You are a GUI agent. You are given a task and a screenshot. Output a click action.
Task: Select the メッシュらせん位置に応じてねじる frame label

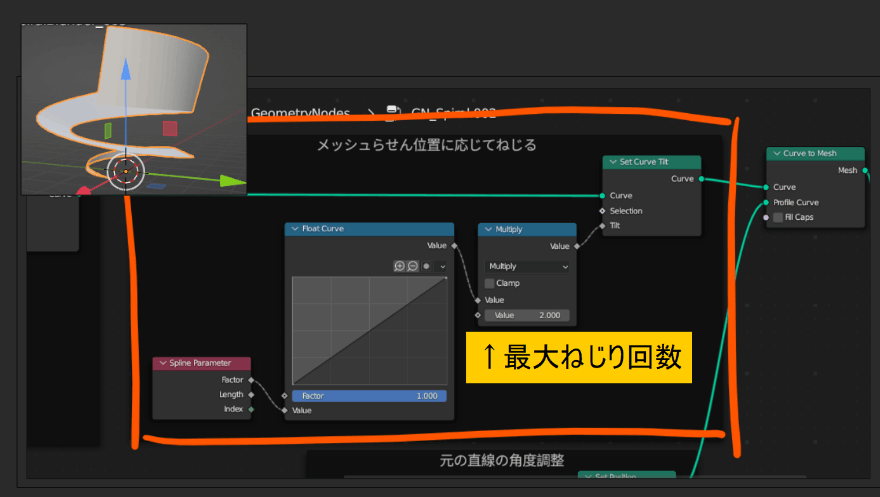[427, 145]
